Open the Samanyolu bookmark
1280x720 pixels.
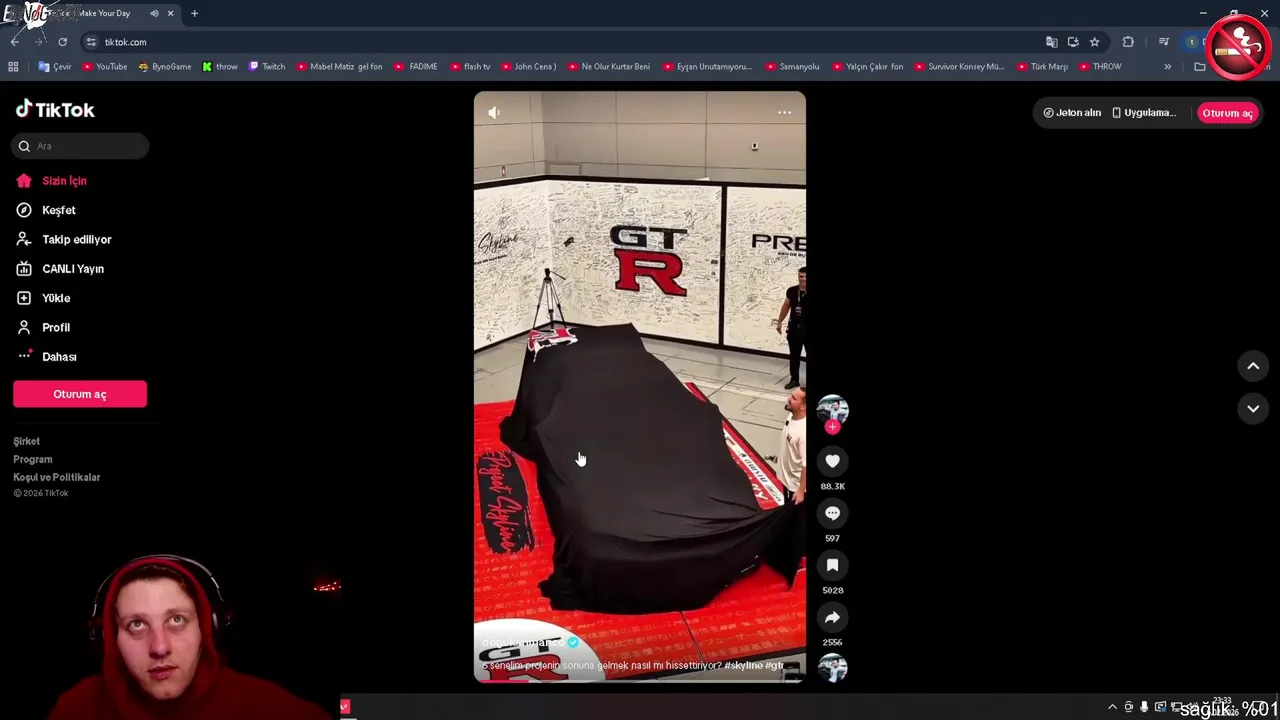coord(792,67)
